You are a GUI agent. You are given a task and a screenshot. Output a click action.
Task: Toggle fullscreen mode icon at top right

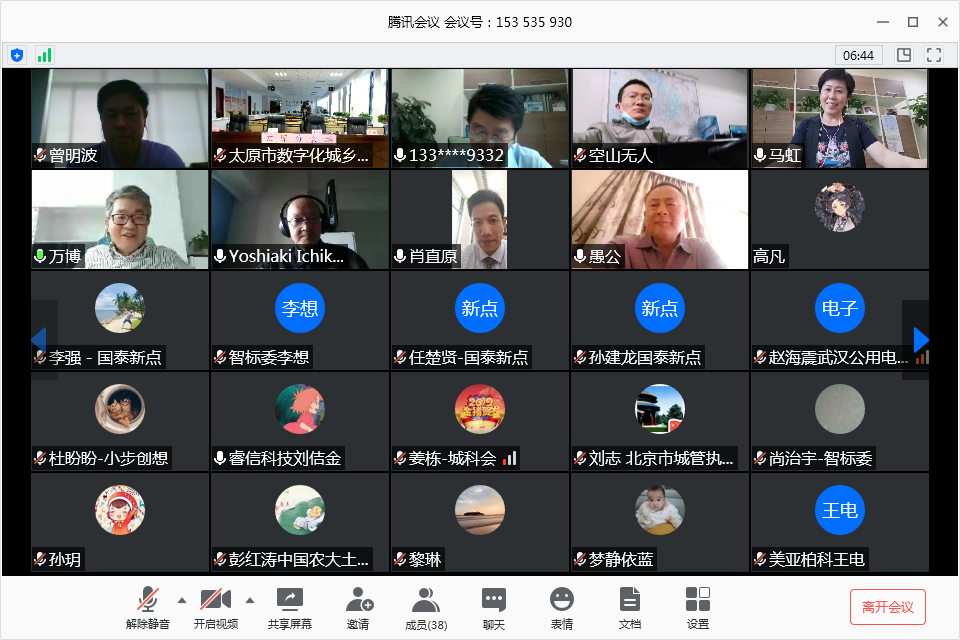coord(935,55)
